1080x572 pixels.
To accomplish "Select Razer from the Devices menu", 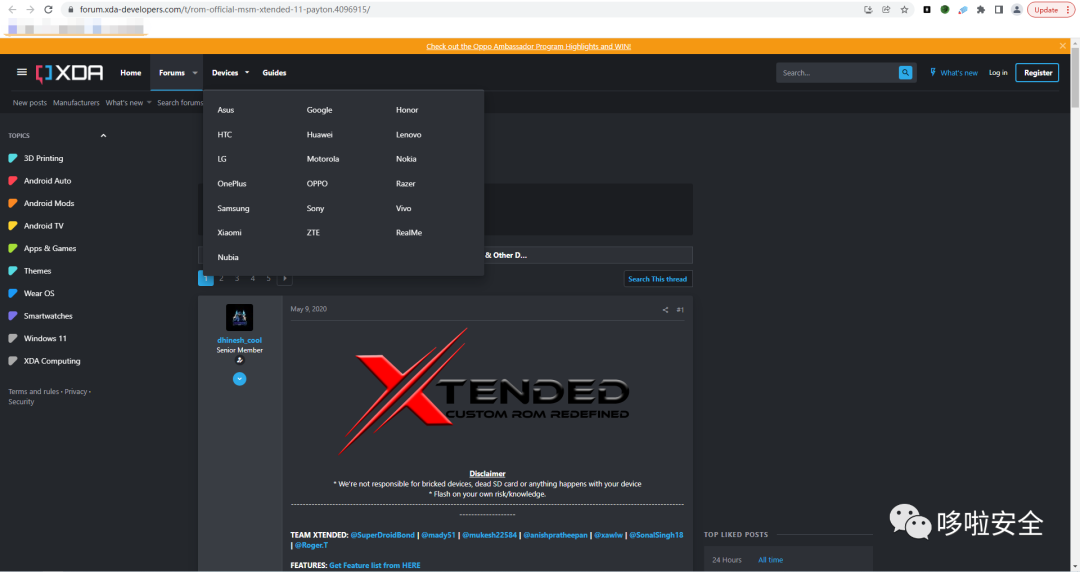I will 406,184.
